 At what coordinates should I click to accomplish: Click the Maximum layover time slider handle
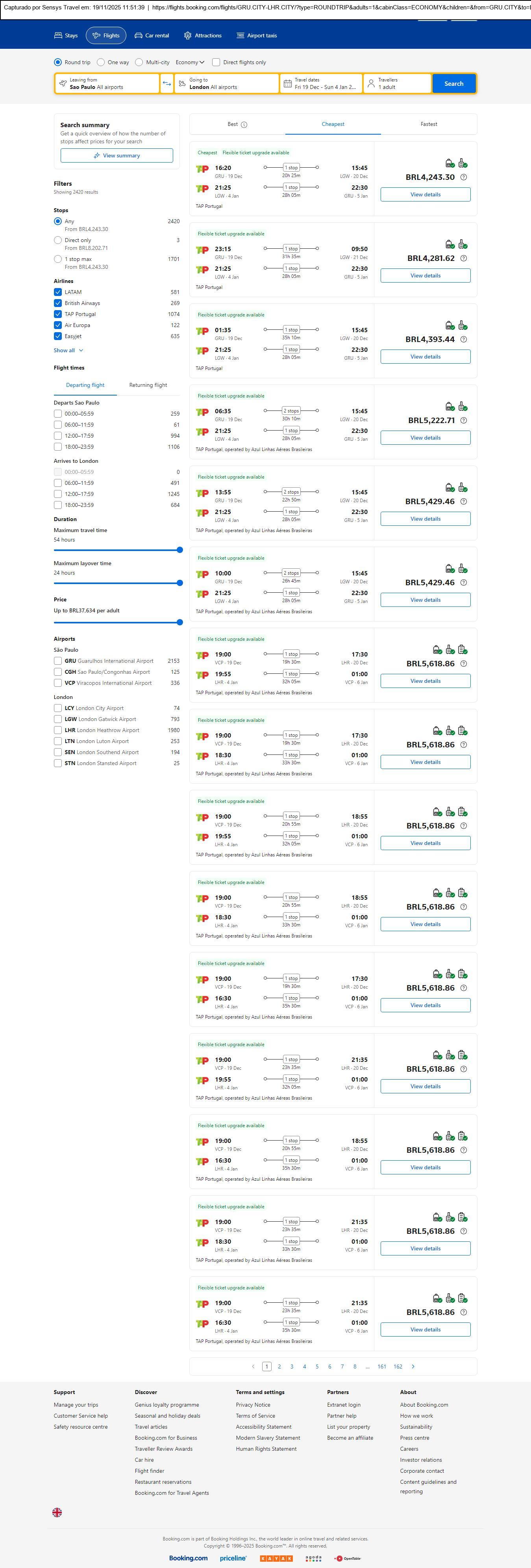coord(179,583)
